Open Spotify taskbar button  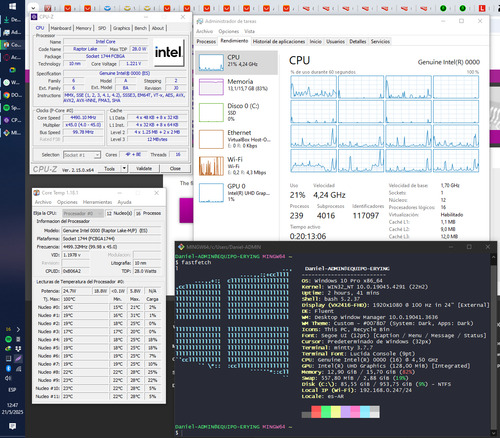12,108
